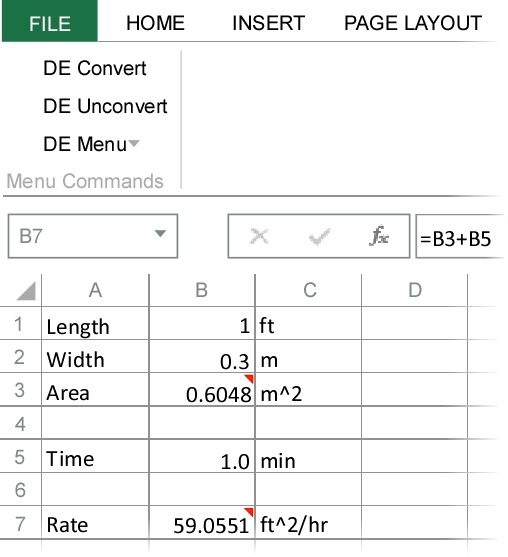Click the Menu Commands group label
This screenshot has height=557, width=508.
pos(85,181)
